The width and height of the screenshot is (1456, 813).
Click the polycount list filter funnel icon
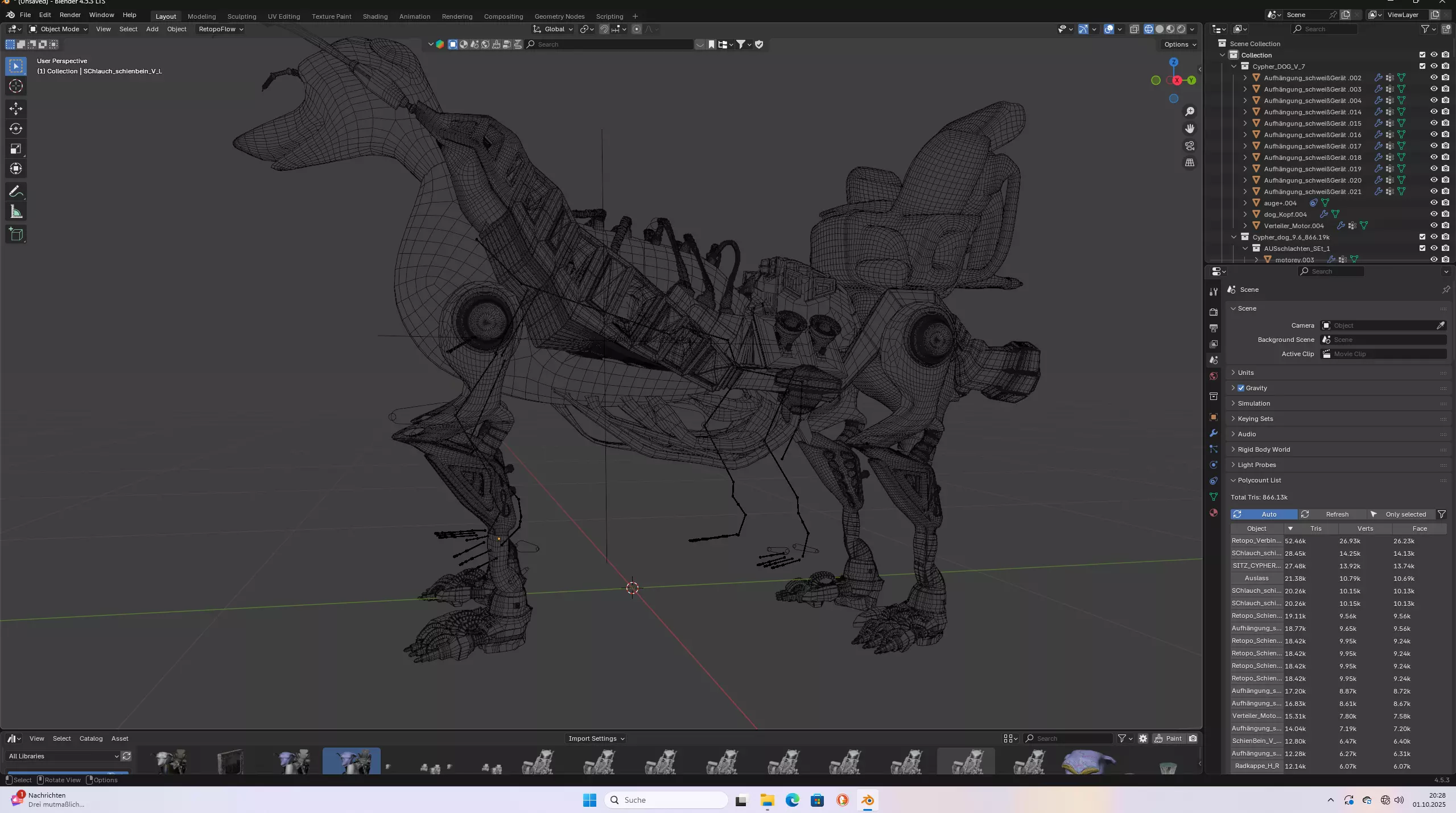click(1442, 514)
